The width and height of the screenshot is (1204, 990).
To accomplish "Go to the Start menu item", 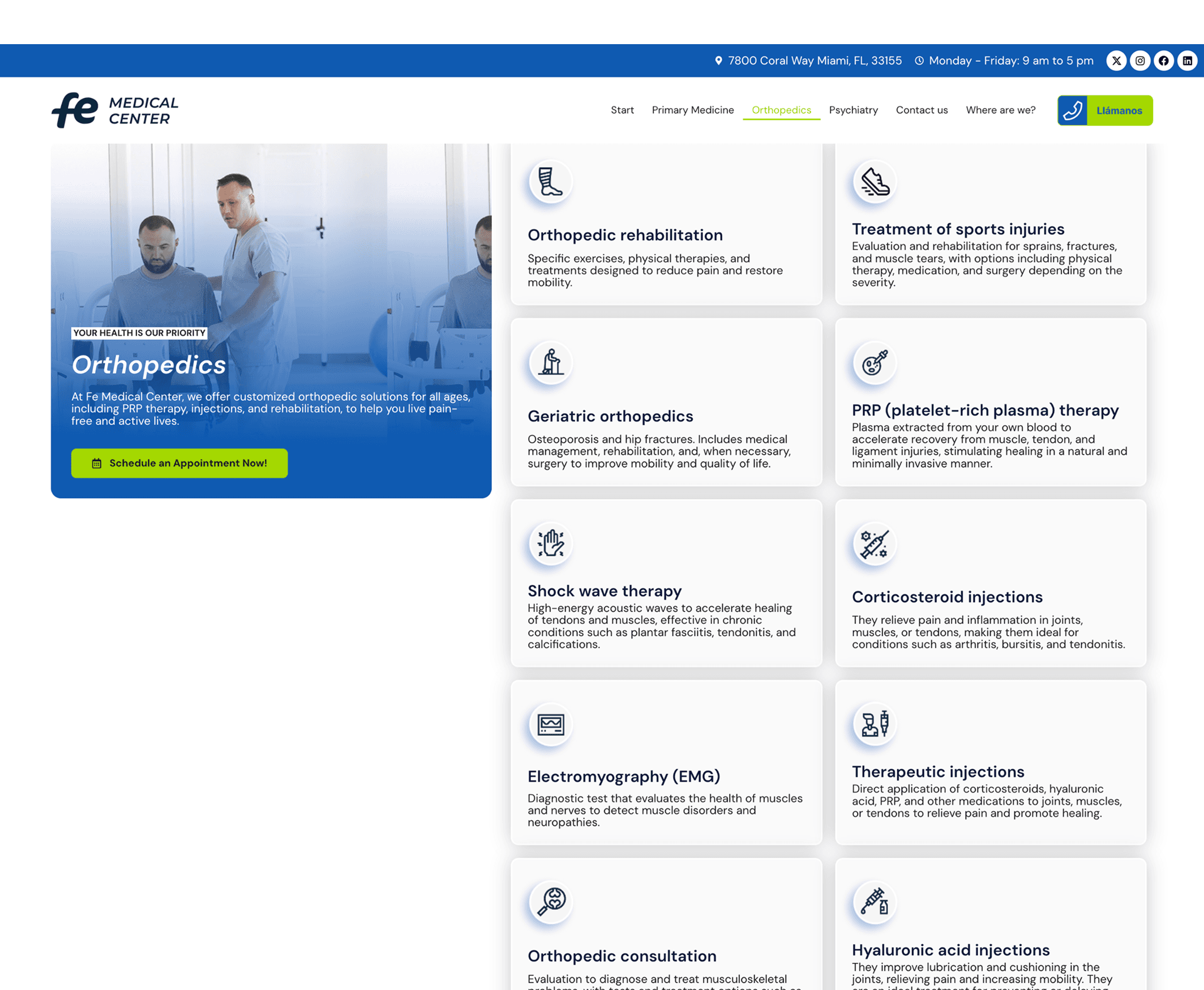I will (622, 110).
